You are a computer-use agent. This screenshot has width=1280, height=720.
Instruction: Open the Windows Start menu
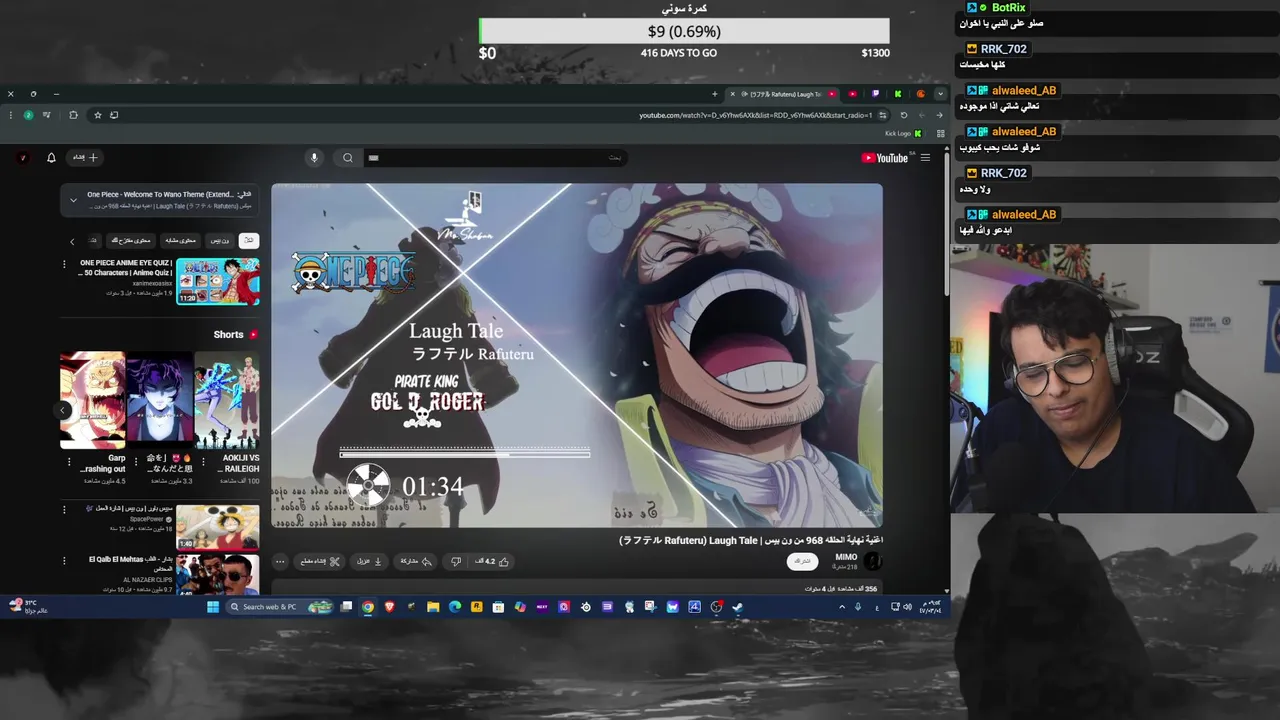[x=213, y=607]
